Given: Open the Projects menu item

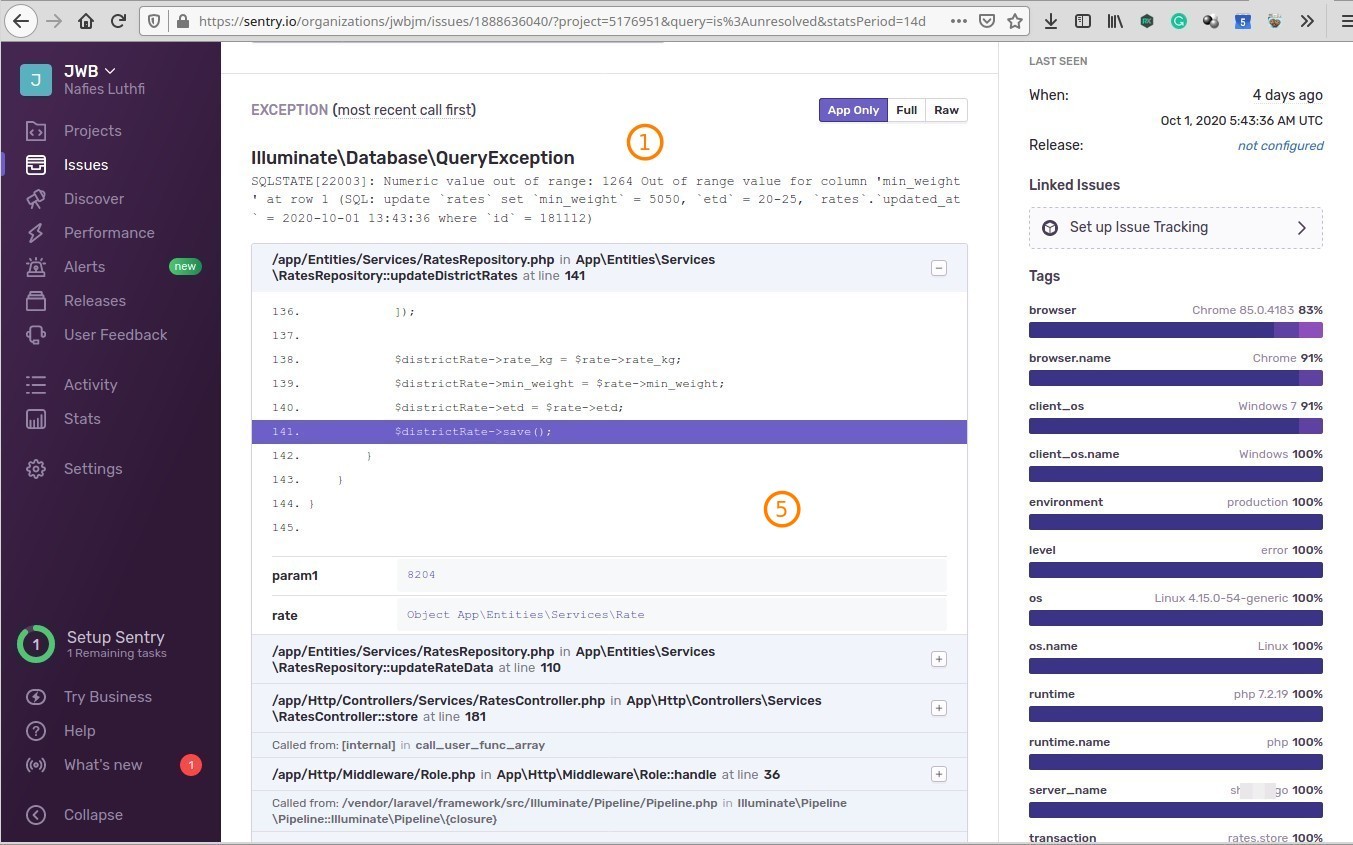Looking at the screenshot, I should (x=92, y=131).
